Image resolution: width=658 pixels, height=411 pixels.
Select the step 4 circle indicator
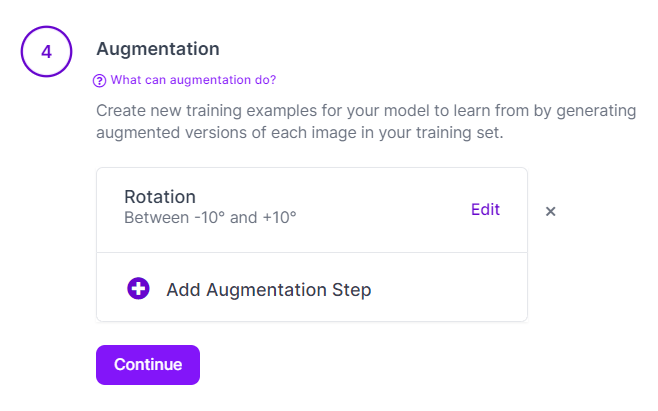click(x=46, y=53)
